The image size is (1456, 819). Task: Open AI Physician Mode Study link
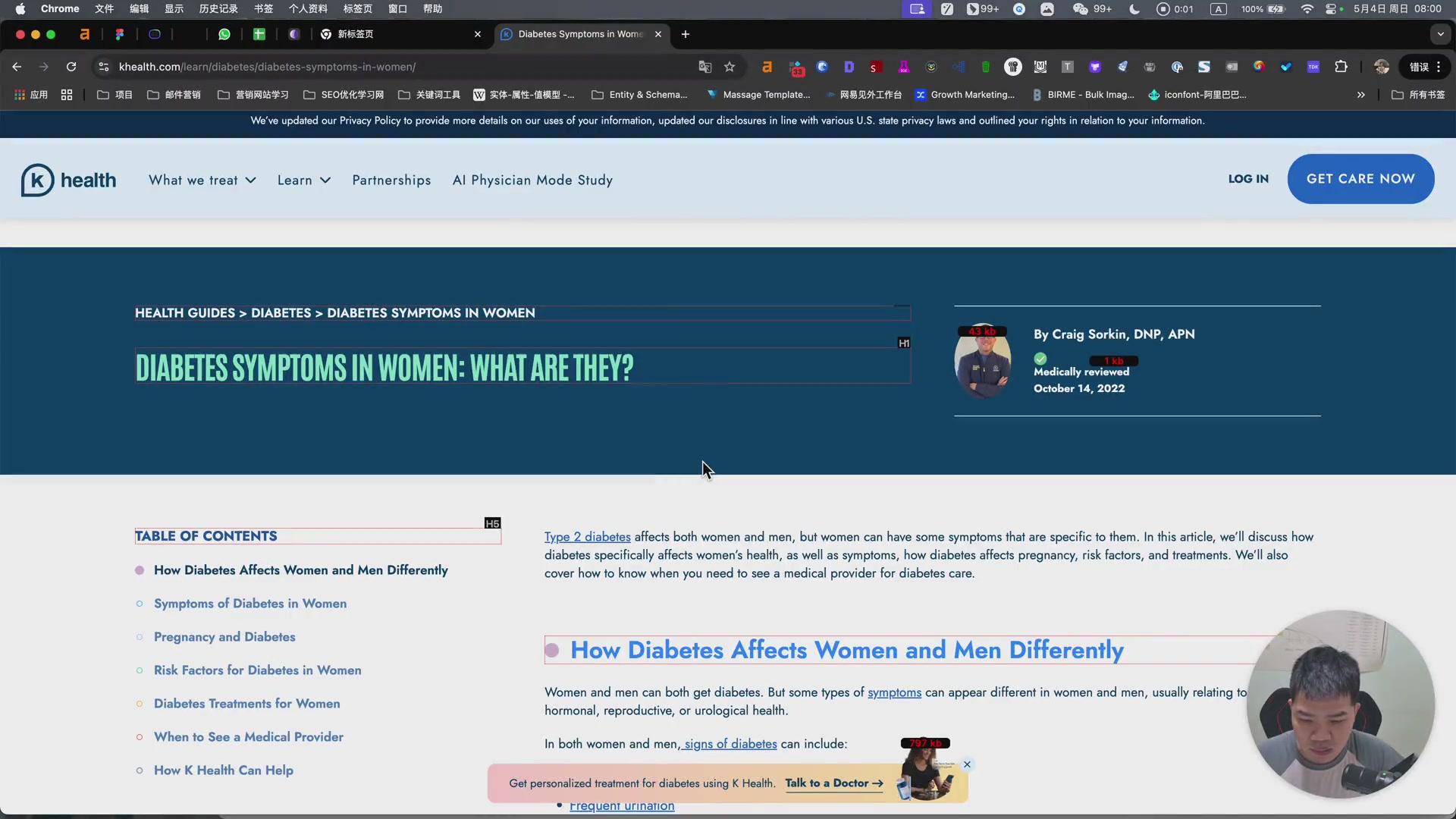pos(532,180)
